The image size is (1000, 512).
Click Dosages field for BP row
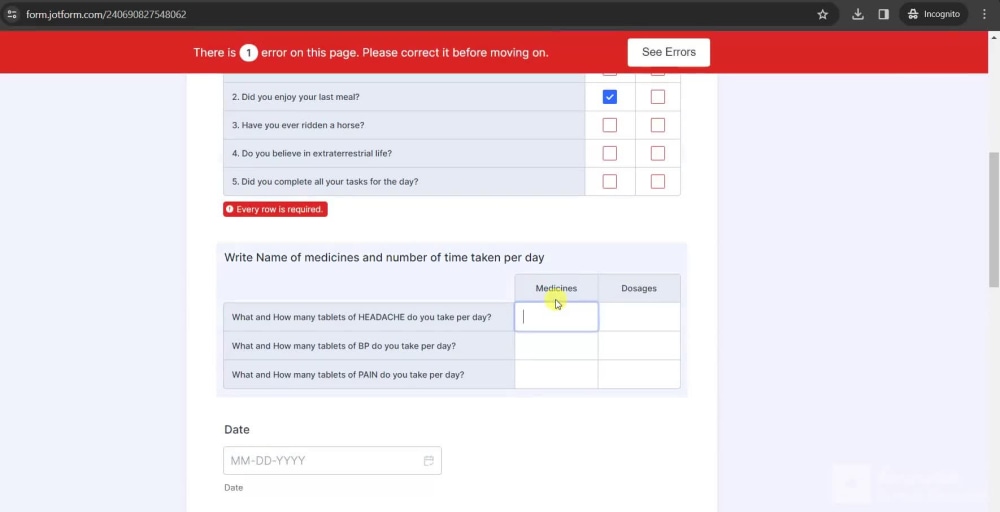point(639,346)
